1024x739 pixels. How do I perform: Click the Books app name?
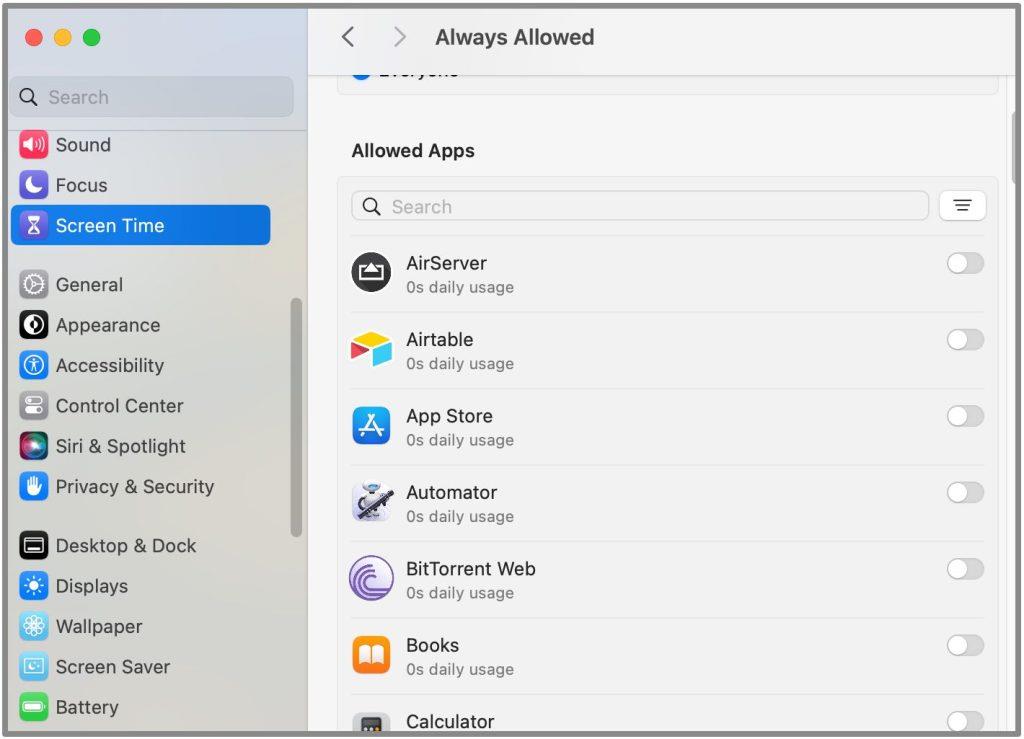pos(432,646)
